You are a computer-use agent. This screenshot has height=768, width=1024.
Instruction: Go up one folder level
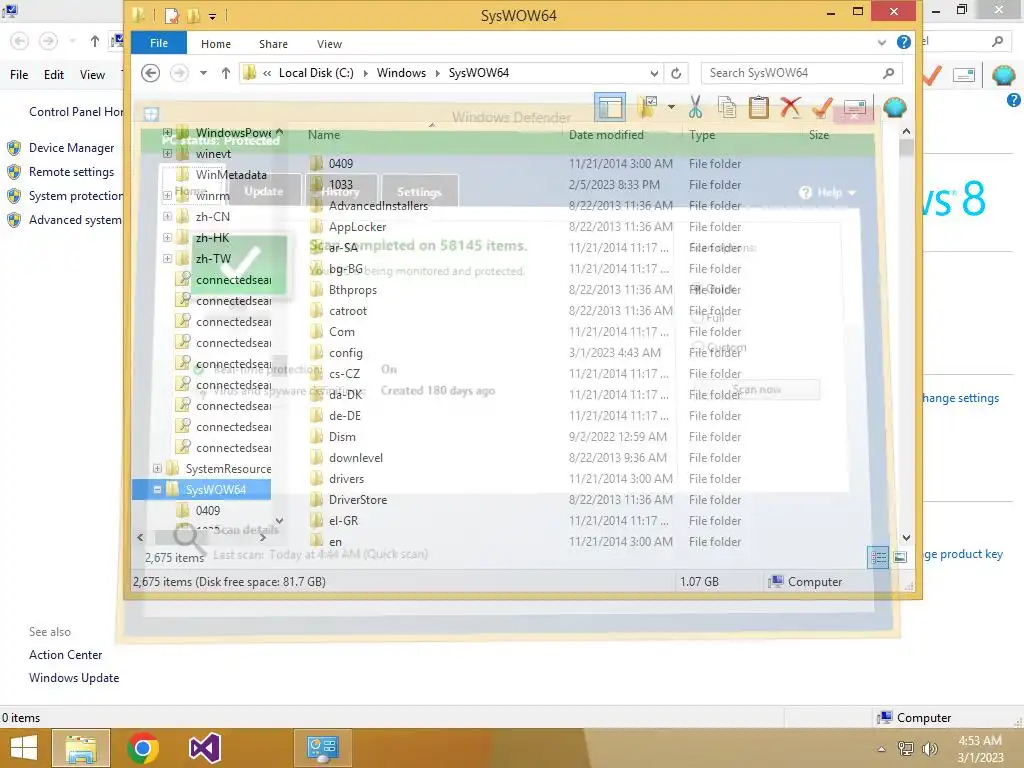coord(226,72)
